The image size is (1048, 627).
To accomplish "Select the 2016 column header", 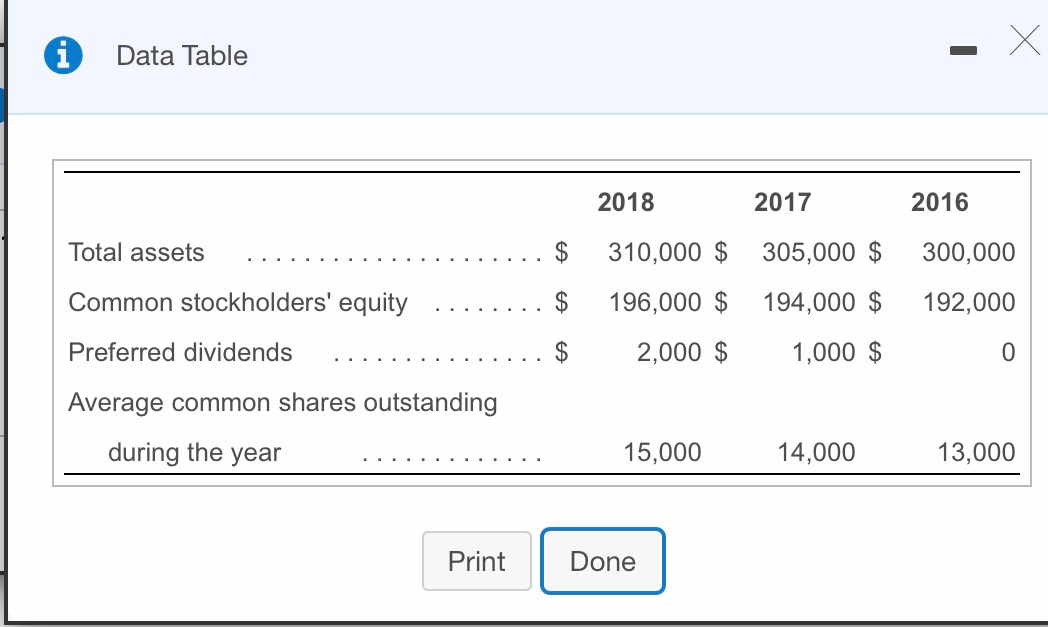I will tap(940, 202).
